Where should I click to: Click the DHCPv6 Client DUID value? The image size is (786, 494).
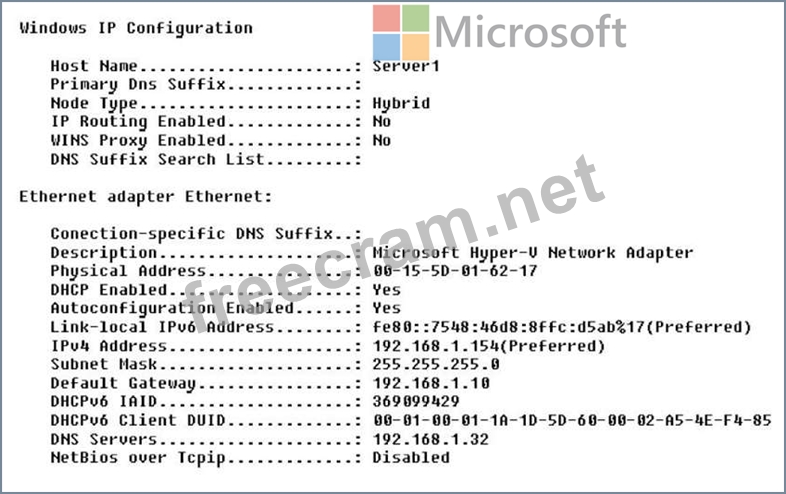pos(572,420)
